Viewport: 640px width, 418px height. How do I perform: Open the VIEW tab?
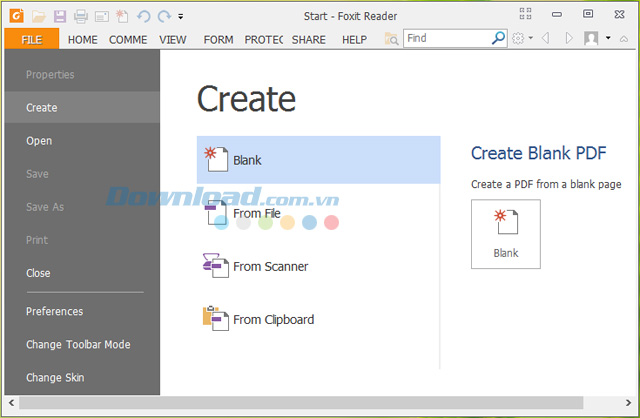173,40
